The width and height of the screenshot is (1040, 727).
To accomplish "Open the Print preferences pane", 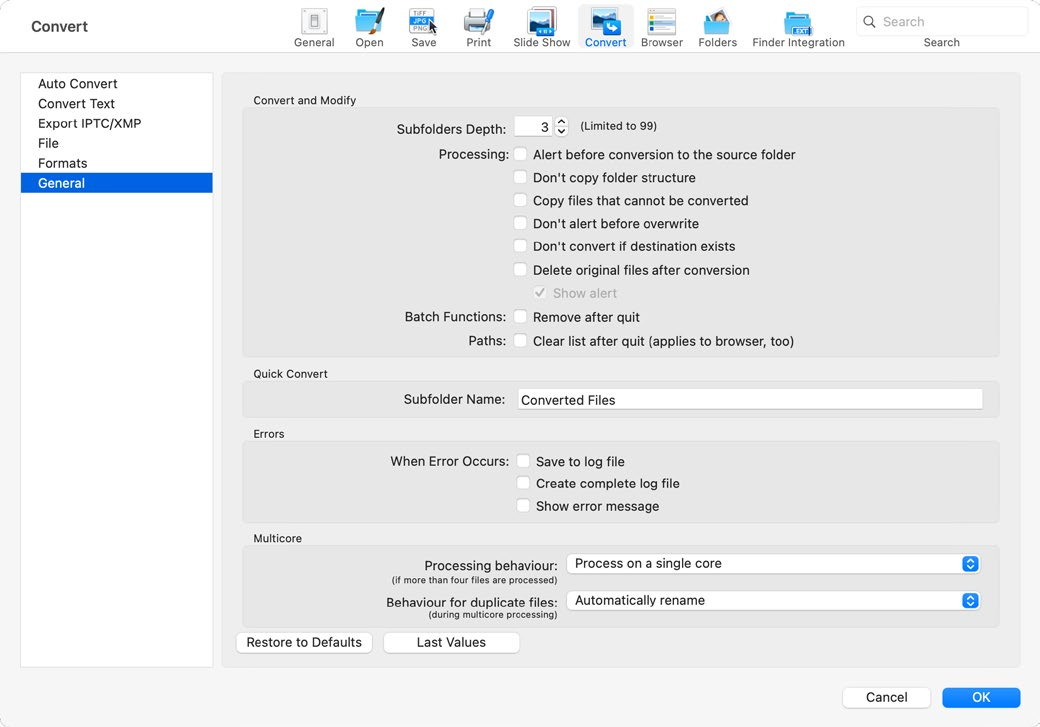I will click(478, 29).
